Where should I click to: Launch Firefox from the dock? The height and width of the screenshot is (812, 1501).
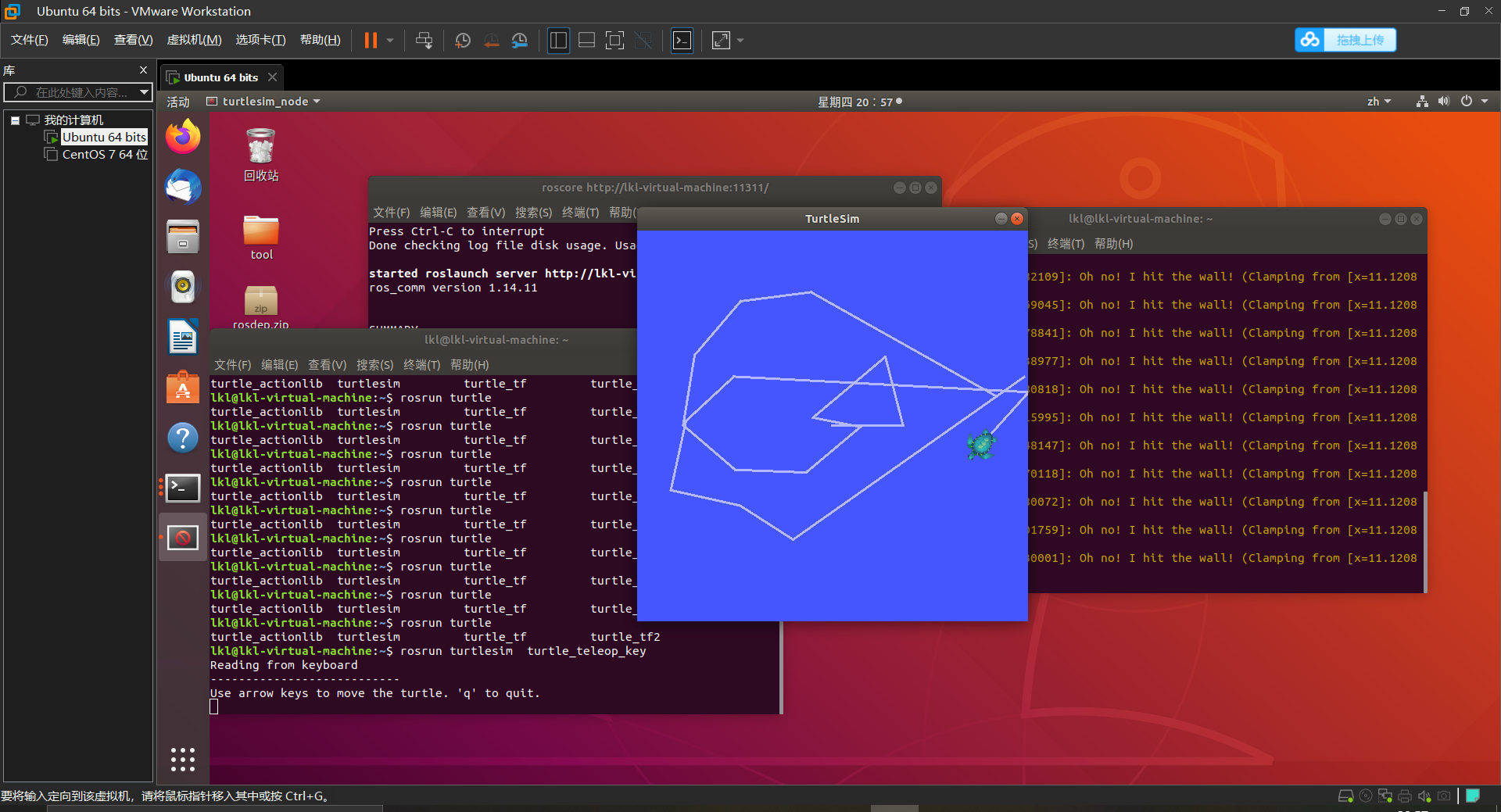pyautogui.click(x=183, y=137)
